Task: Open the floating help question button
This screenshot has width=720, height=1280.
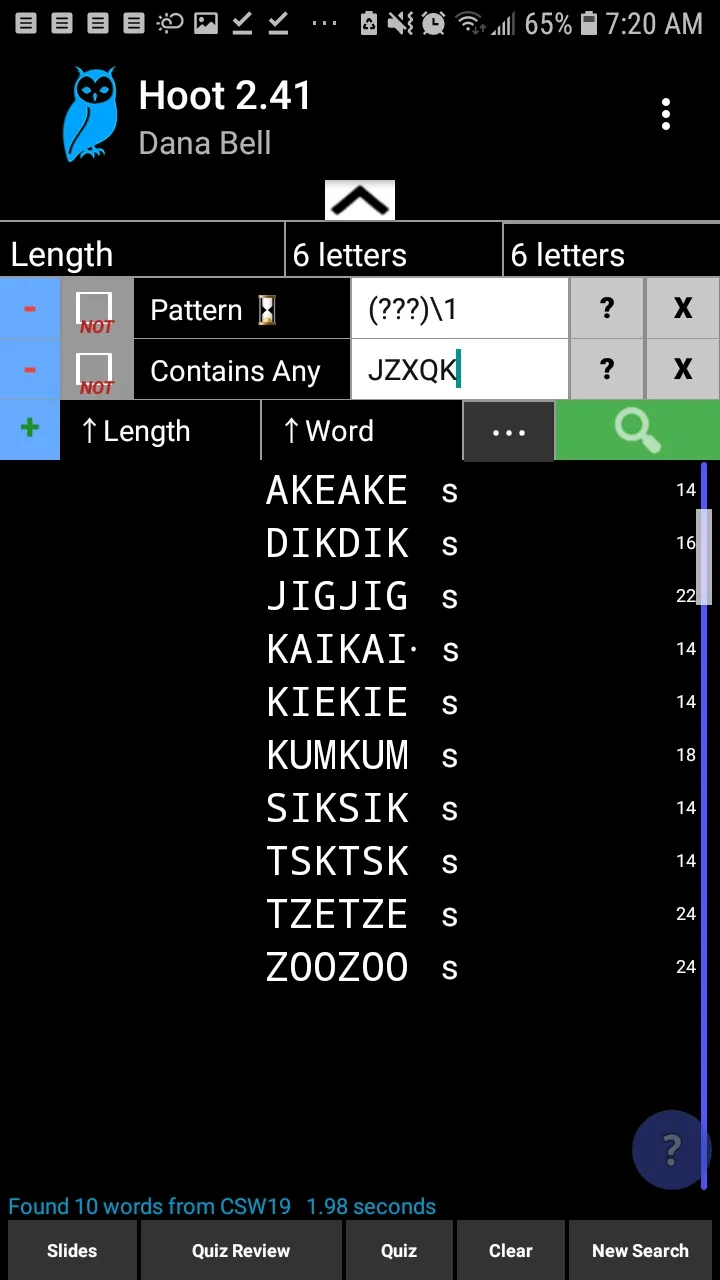Action: point(672,1150)
